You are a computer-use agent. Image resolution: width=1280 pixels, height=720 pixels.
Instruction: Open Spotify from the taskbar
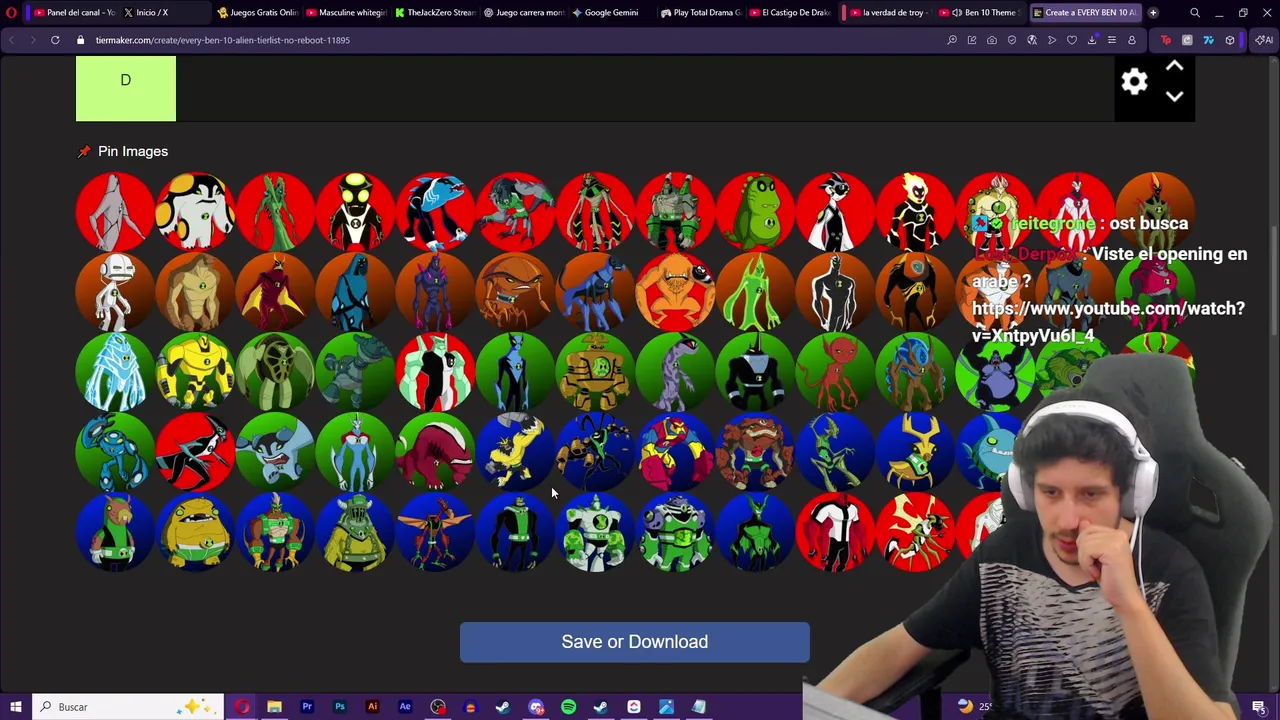pyautogui.click(x=568, y=707)
